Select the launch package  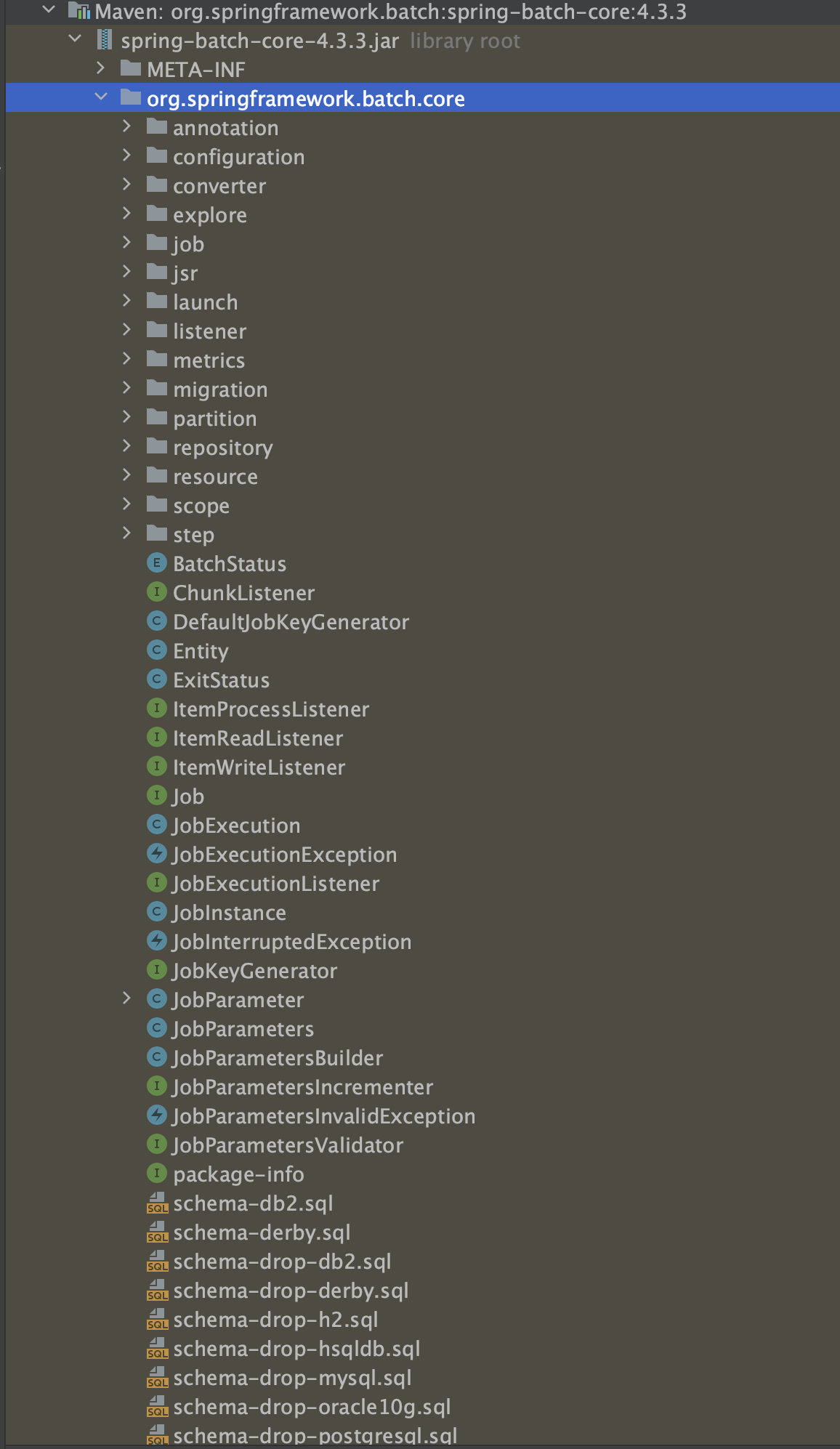[206, 302]
